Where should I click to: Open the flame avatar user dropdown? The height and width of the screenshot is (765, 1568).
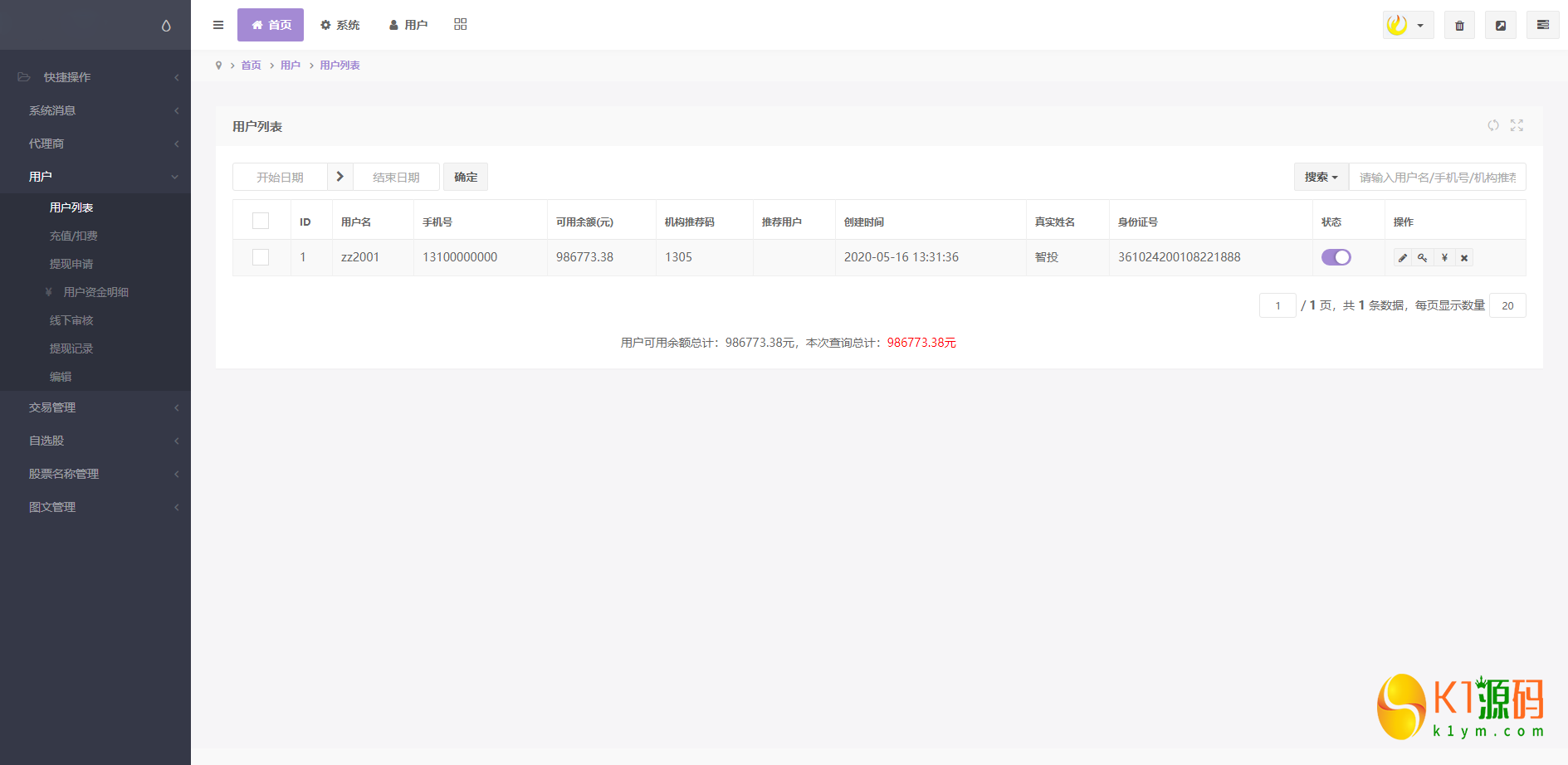(x=1409, y=25)
